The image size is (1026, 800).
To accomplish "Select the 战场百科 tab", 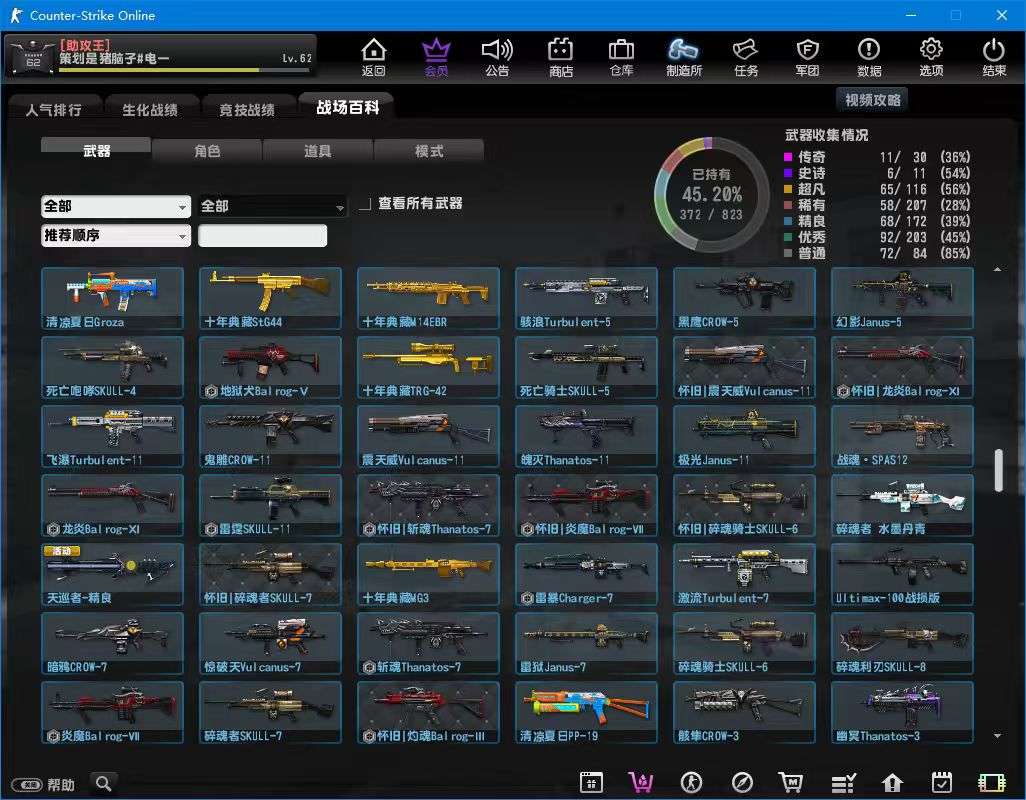I will pos(347,107).
